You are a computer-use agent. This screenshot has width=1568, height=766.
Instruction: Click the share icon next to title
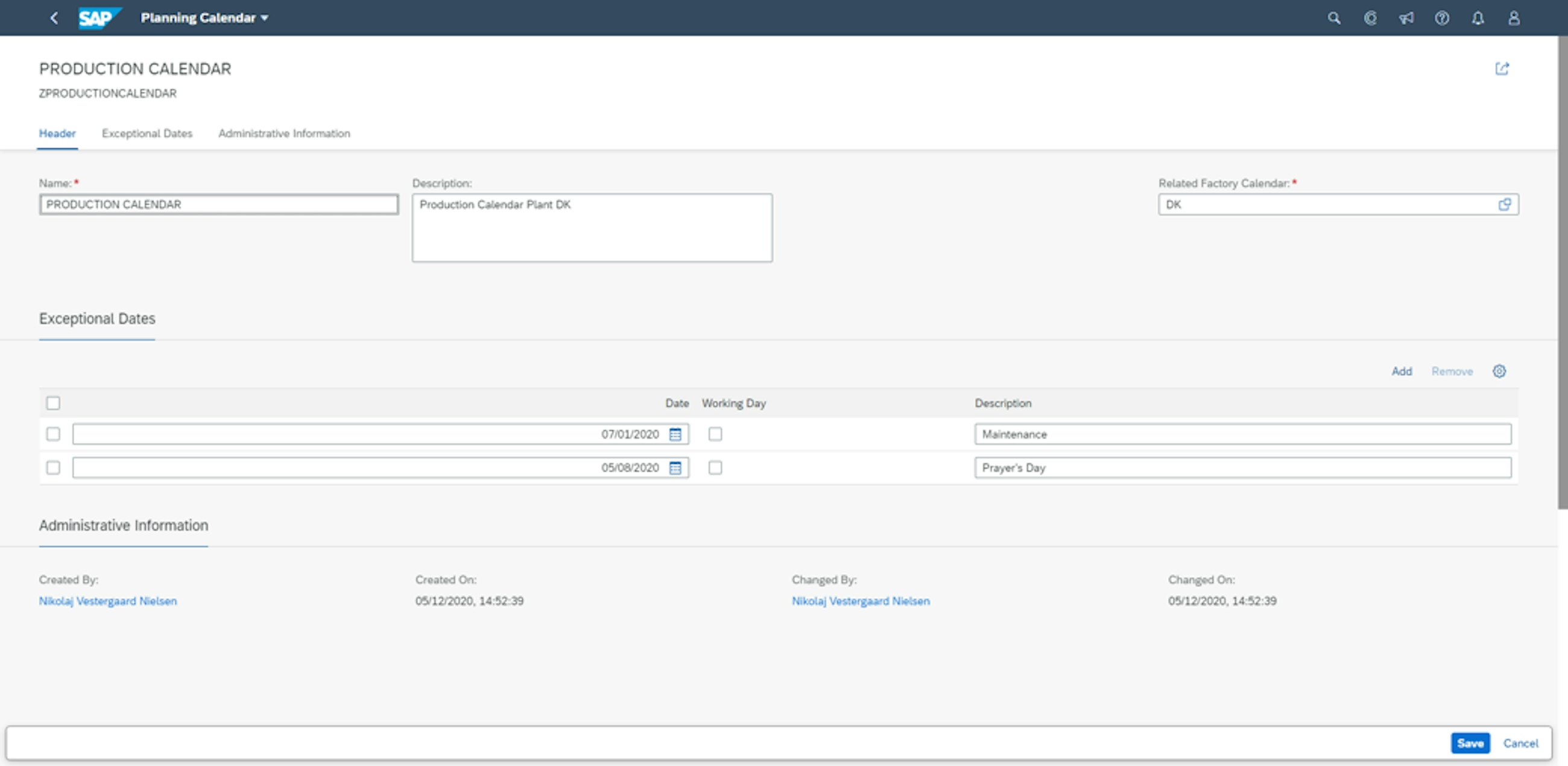click(1502, 69)
